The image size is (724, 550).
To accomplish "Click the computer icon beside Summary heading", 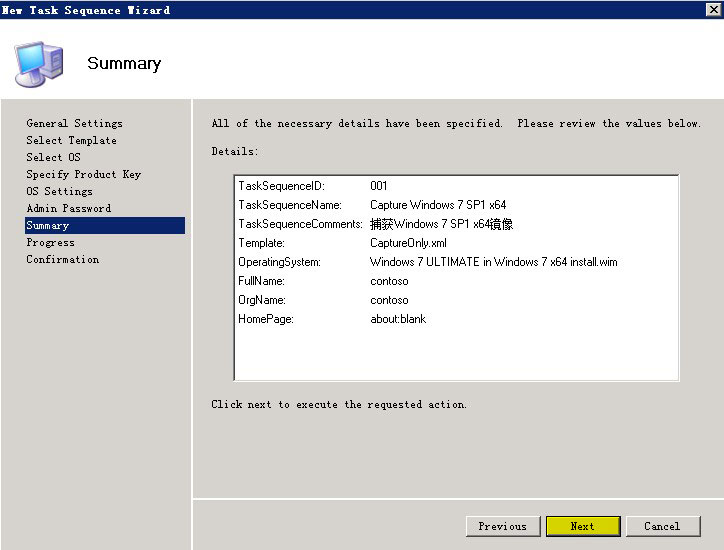I will pos(38,64).
